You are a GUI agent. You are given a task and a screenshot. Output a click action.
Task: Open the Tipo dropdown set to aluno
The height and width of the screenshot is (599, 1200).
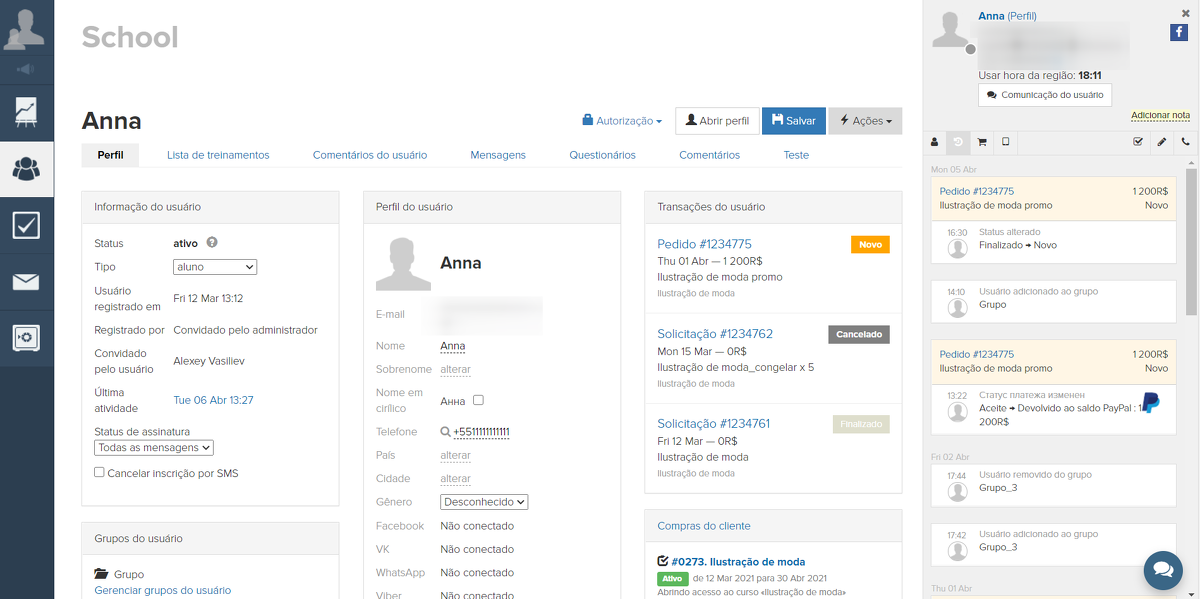[x=215, y=267]
